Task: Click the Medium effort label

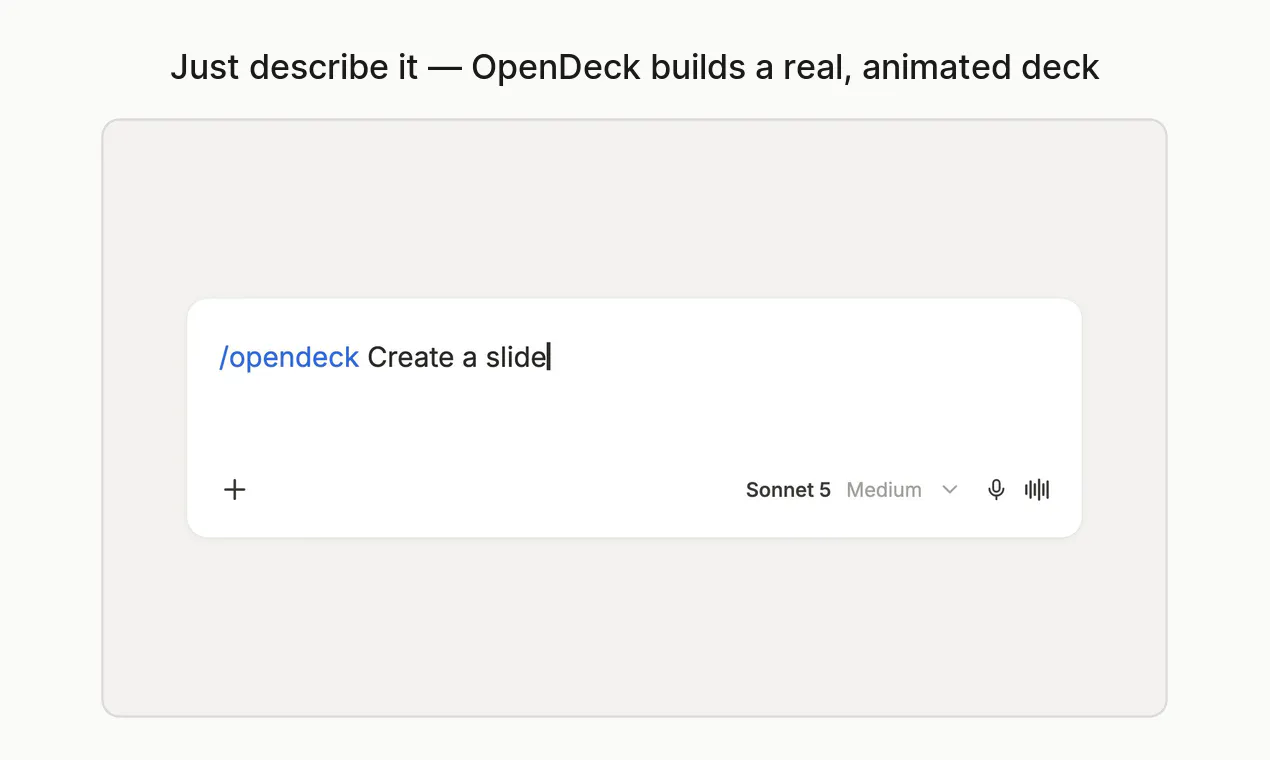Action: pos(884,489)
